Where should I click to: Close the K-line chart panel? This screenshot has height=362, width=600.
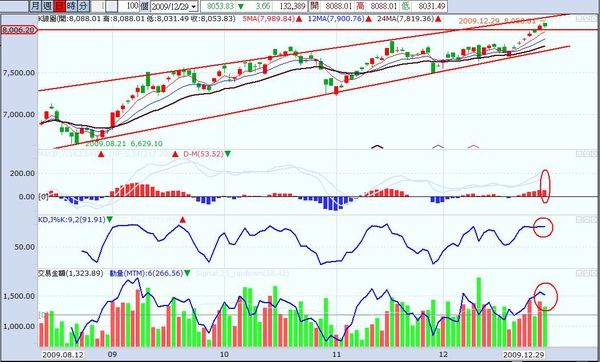(x=593, y=19)
